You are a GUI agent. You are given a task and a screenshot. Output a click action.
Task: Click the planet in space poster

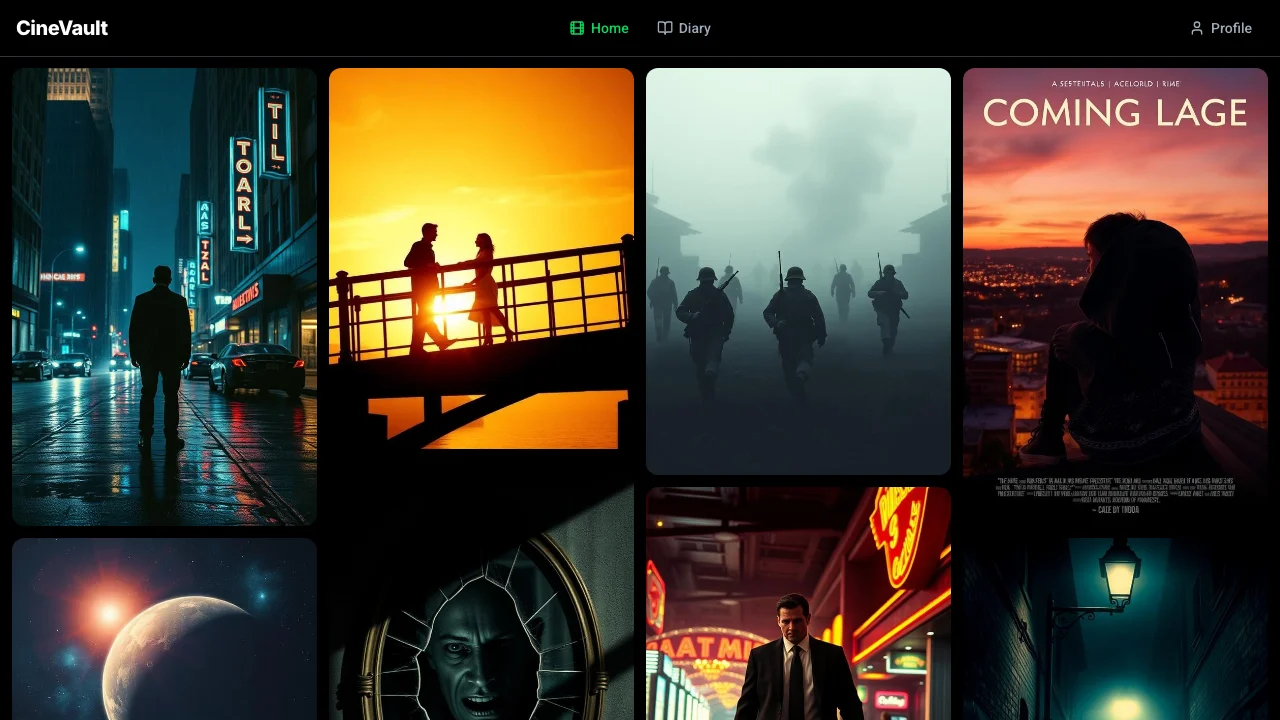(x=164, y=628)
